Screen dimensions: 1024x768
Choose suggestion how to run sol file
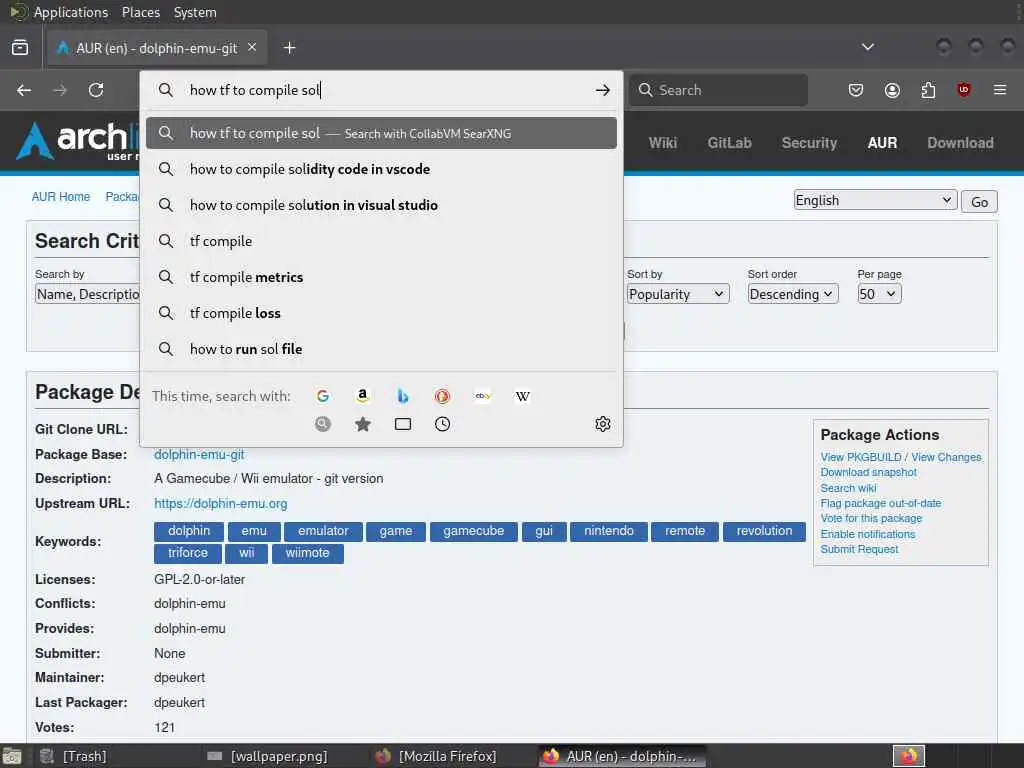381,349
